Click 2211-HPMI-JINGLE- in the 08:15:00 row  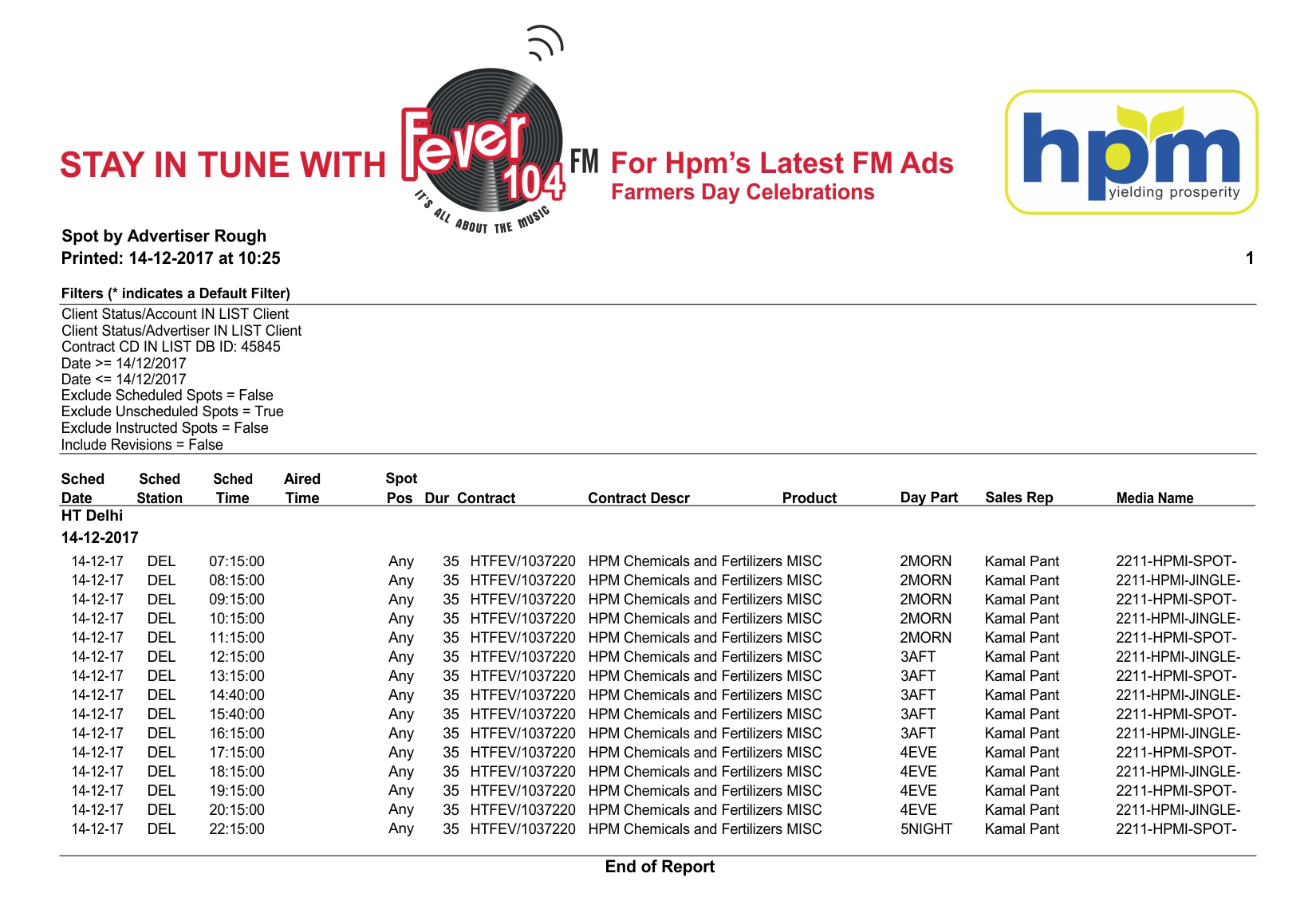[x=1178, y=580]
